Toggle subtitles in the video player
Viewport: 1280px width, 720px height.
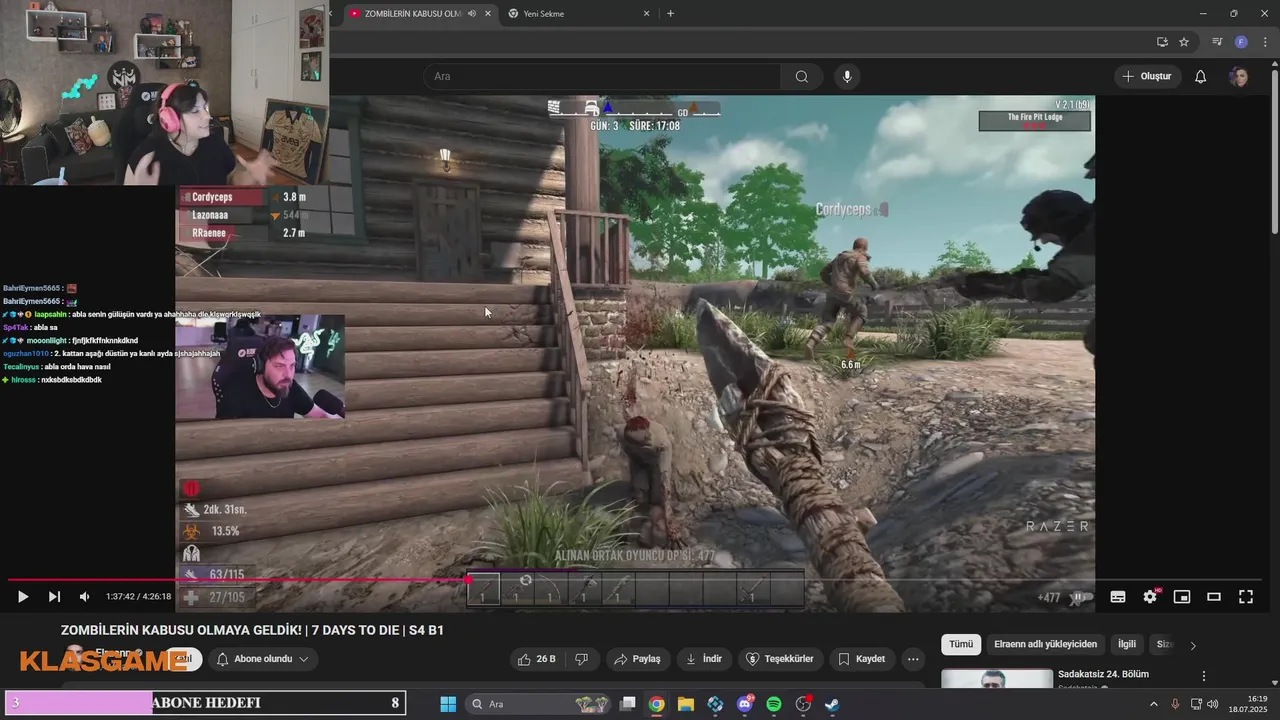coord(1118,597)
